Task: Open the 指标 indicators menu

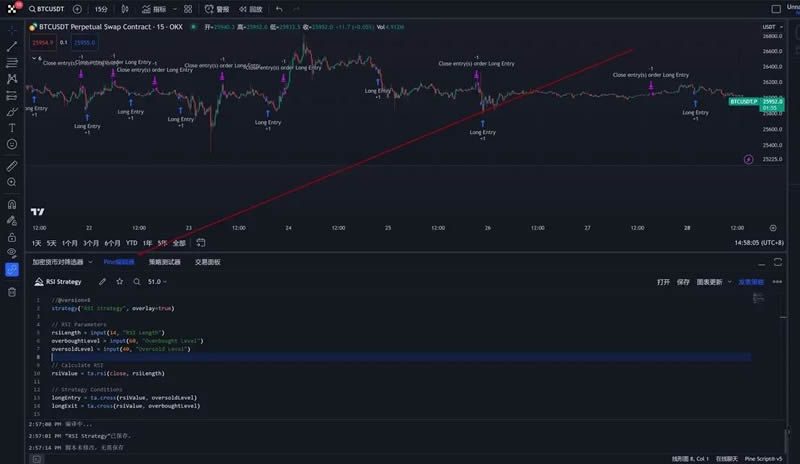Action: tap(154, 9)
